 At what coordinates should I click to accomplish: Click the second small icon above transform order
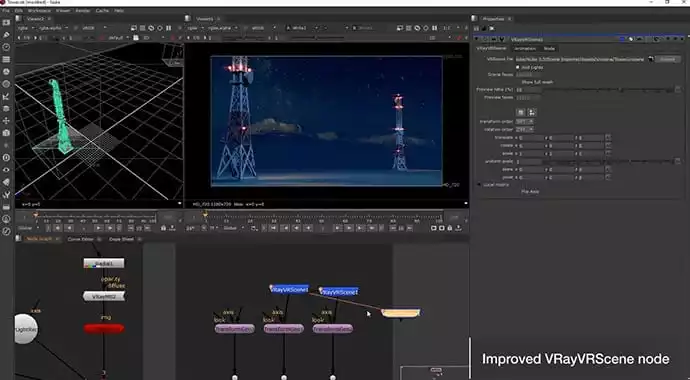coord(532,112)
